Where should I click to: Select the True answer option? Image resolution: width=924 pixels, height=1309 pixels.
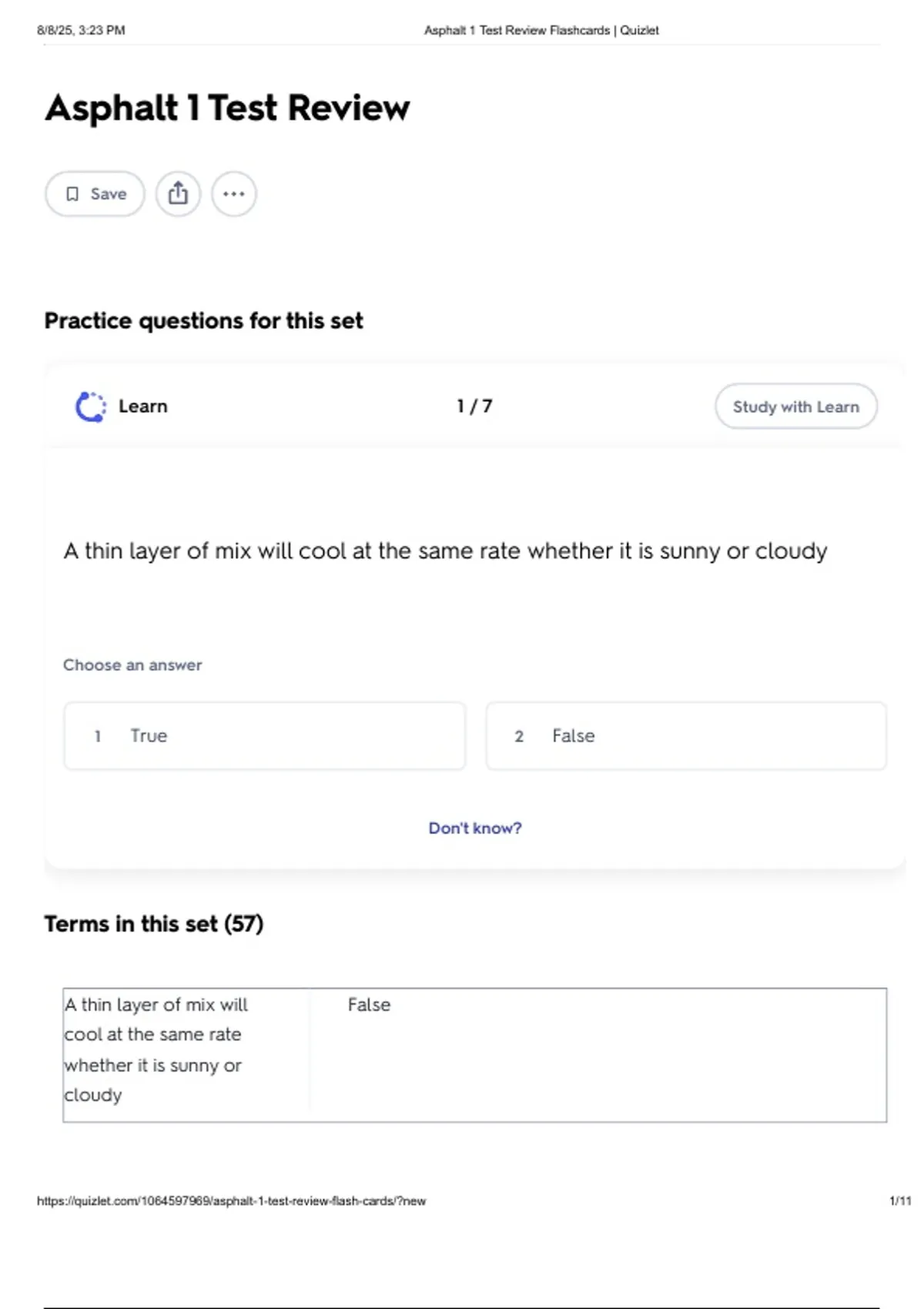pos(265,736)
